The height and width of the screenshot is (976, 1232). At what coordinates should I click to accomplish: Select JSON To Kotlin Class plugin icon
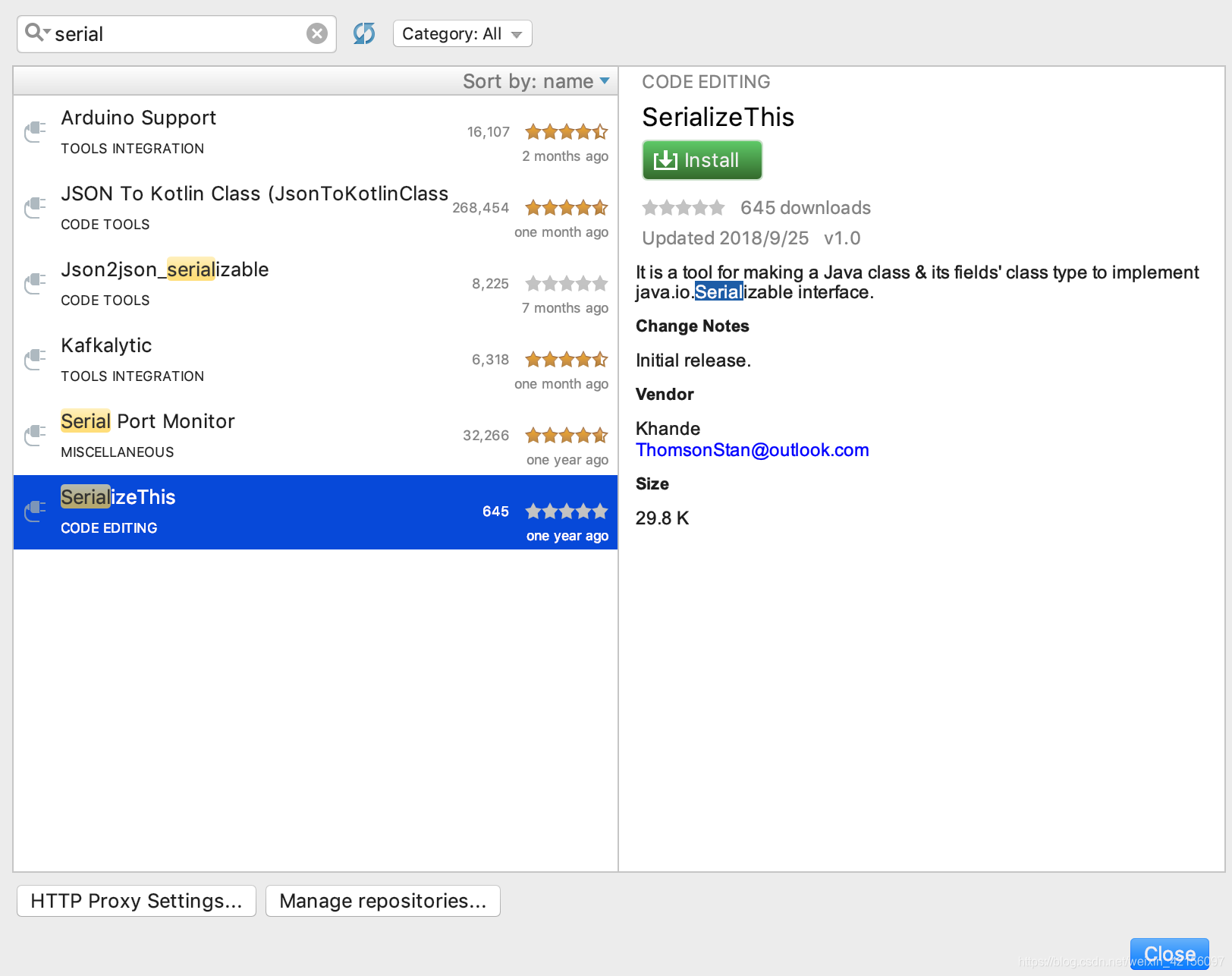point(35,208)
